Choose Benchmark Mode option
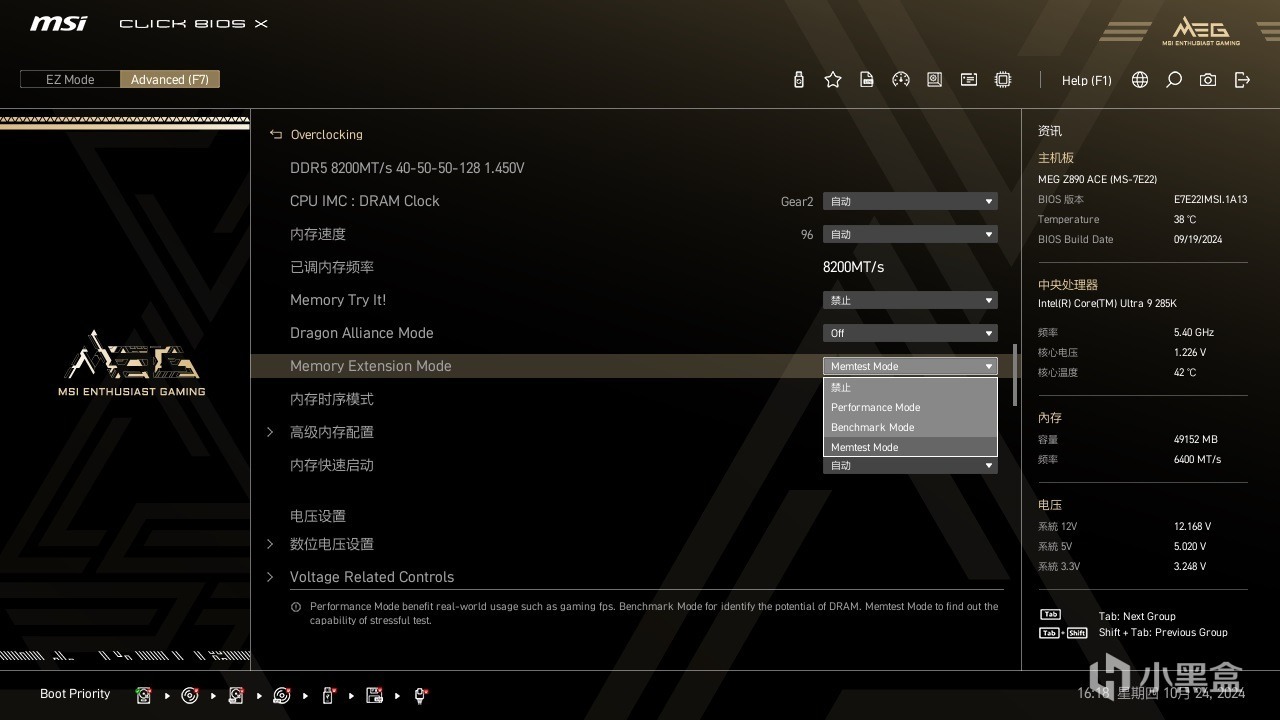 [x=910, y=427]
